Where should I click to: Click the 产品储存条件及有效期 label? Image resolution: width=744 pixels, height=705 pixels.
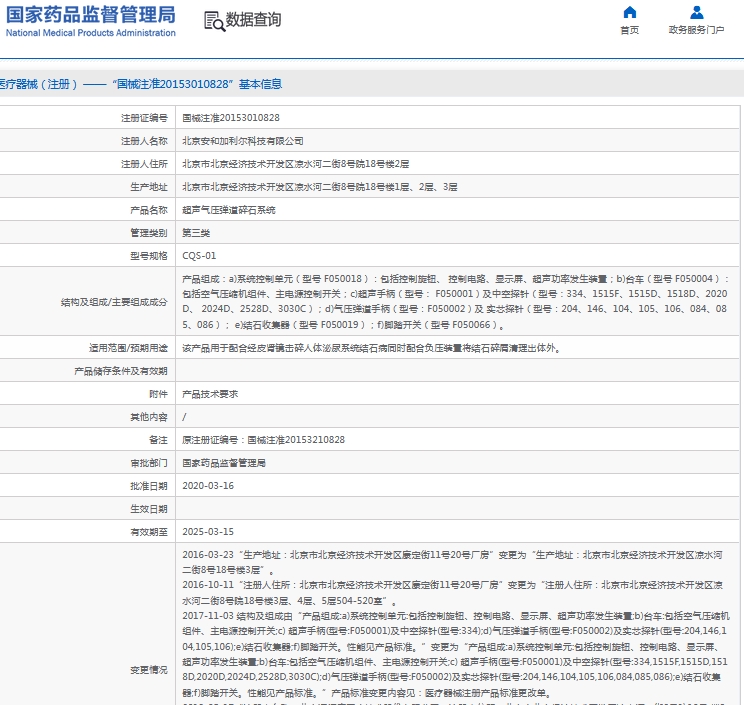(121, 371)
